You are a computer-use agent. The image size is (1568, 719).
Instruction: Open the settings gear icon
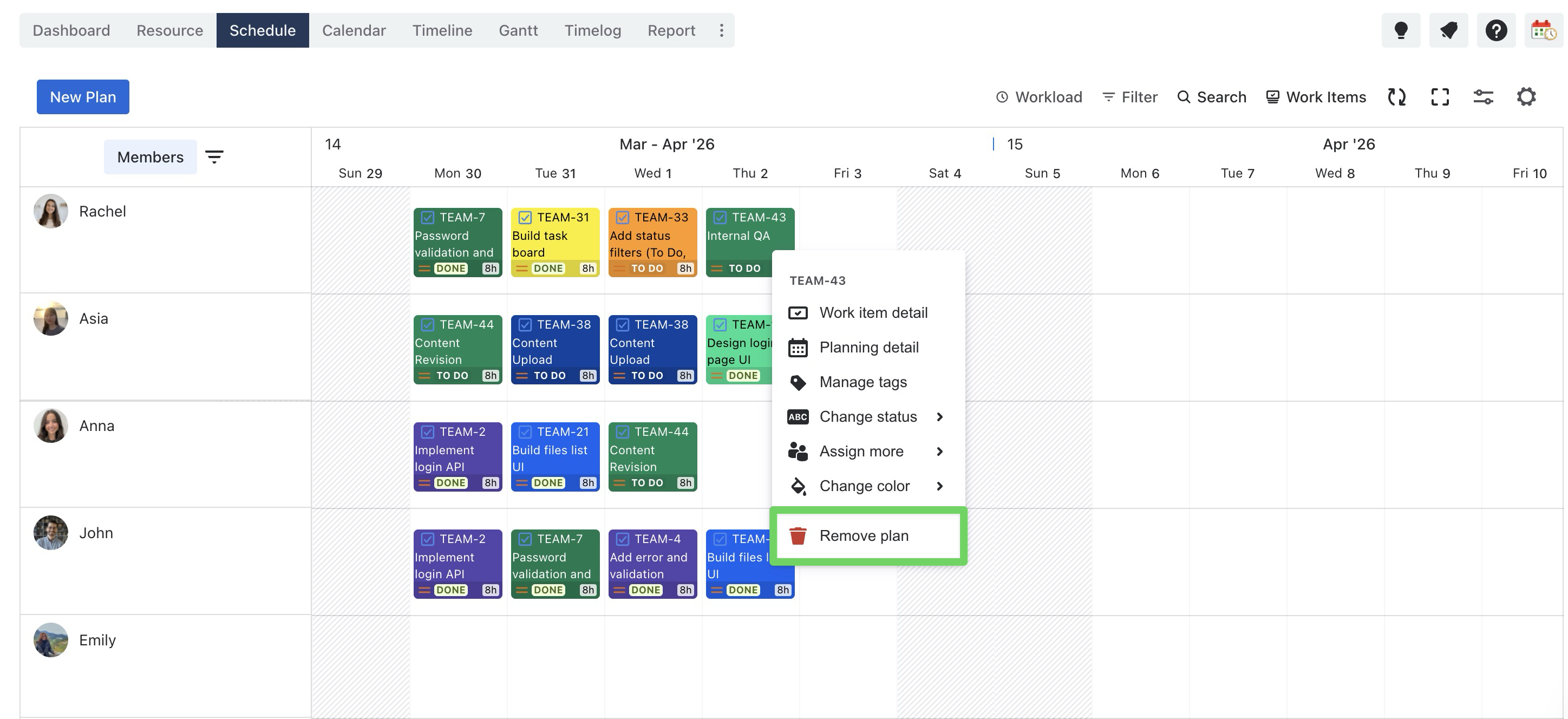coord(1526,97)
